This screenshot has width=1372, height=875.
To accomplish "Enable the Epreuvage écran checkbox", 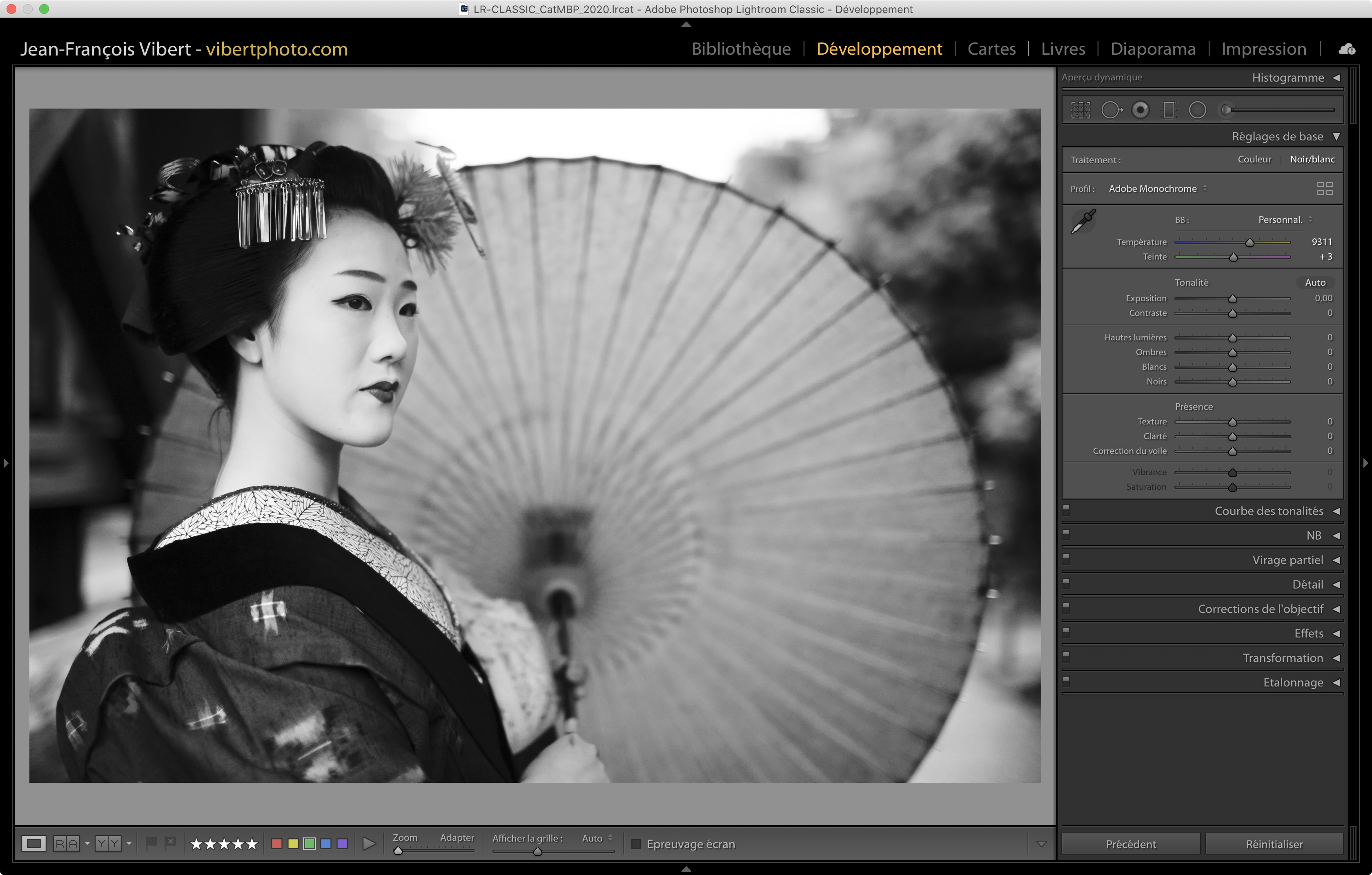I will click(x=637, y=844).
